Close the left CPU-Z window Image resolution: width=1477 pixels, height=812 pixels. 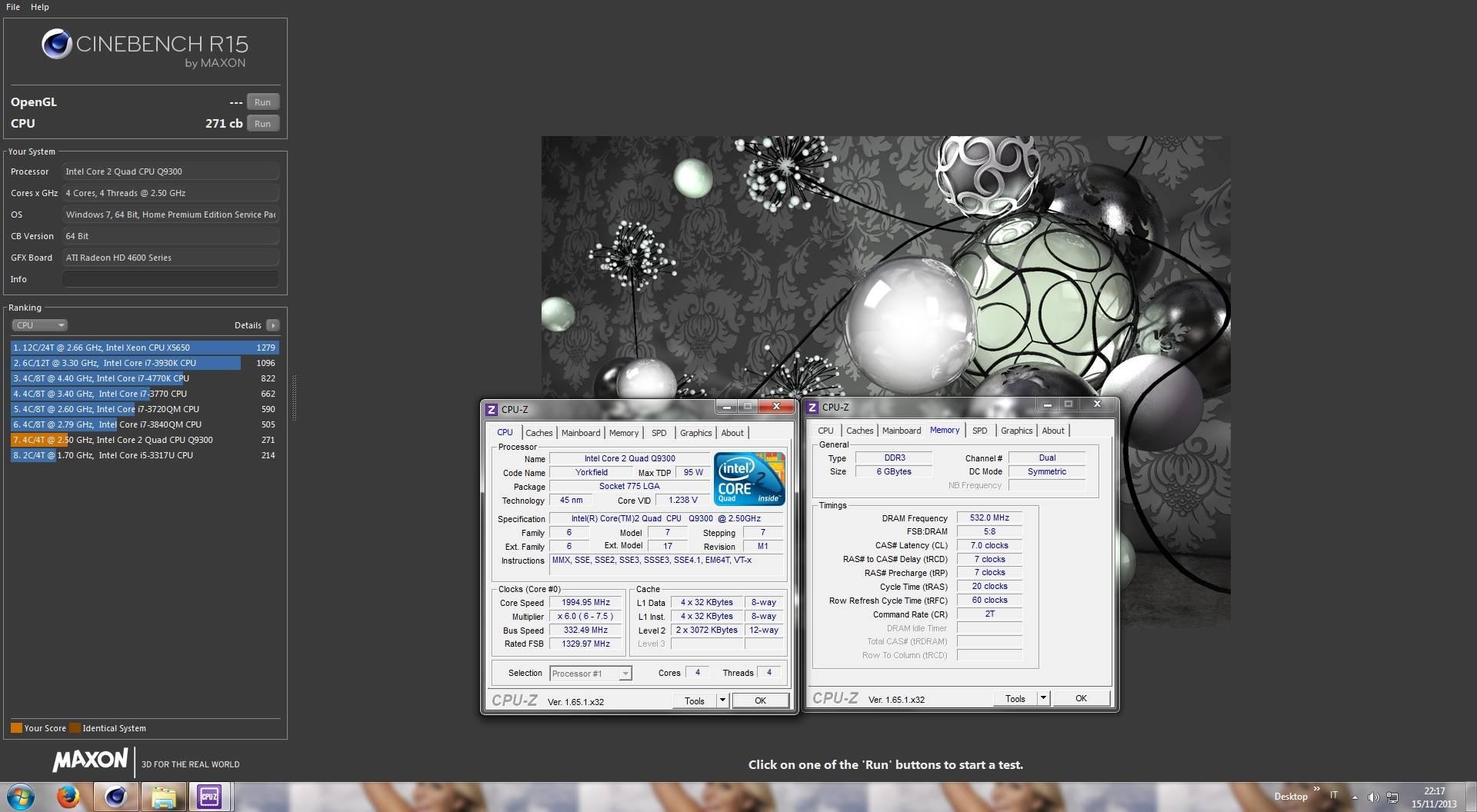pyautogui.click(x=775, y=406)
